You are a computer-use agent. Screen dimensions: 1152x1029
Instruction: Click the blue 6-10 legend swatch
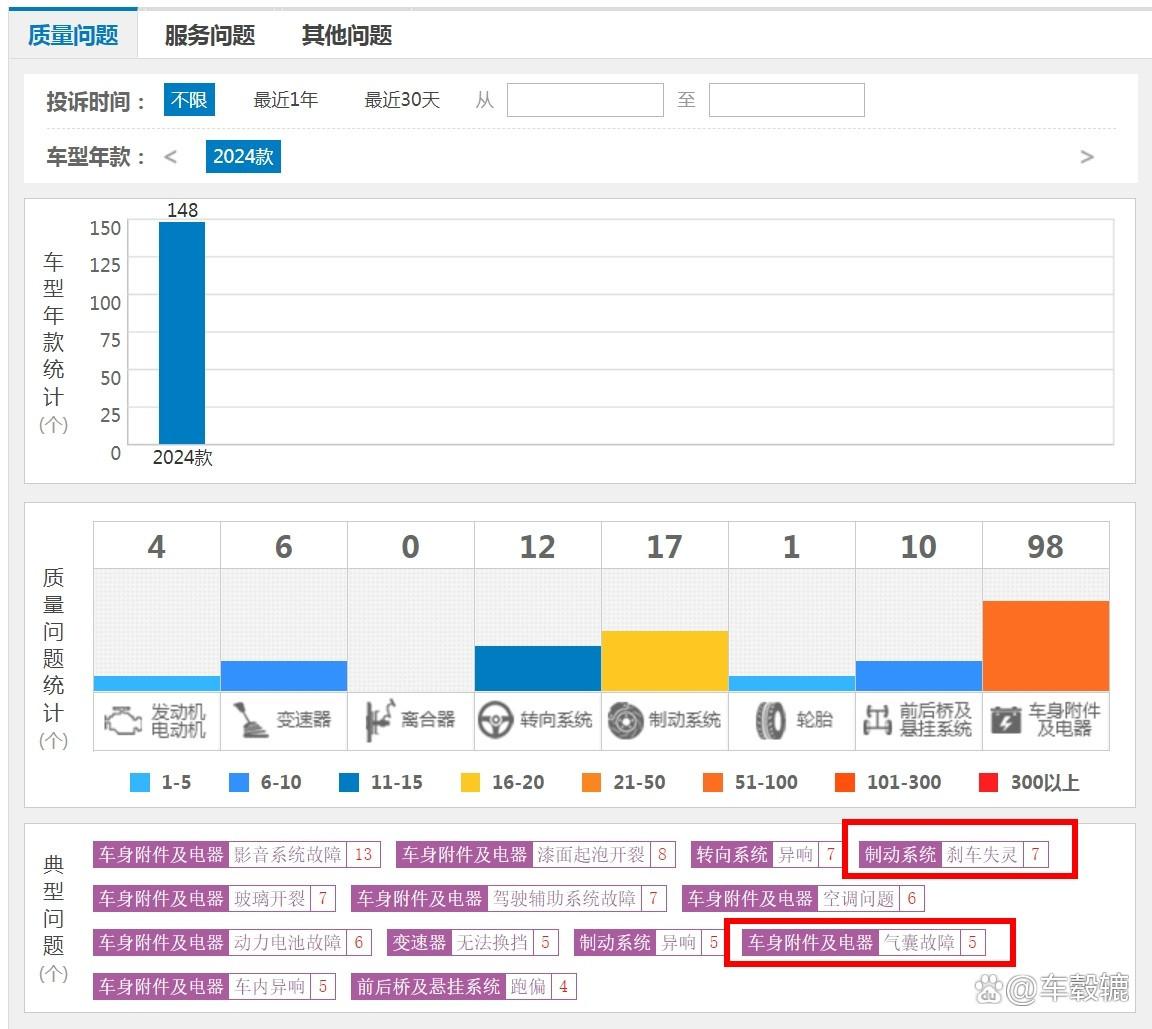[x=239, y=782]
